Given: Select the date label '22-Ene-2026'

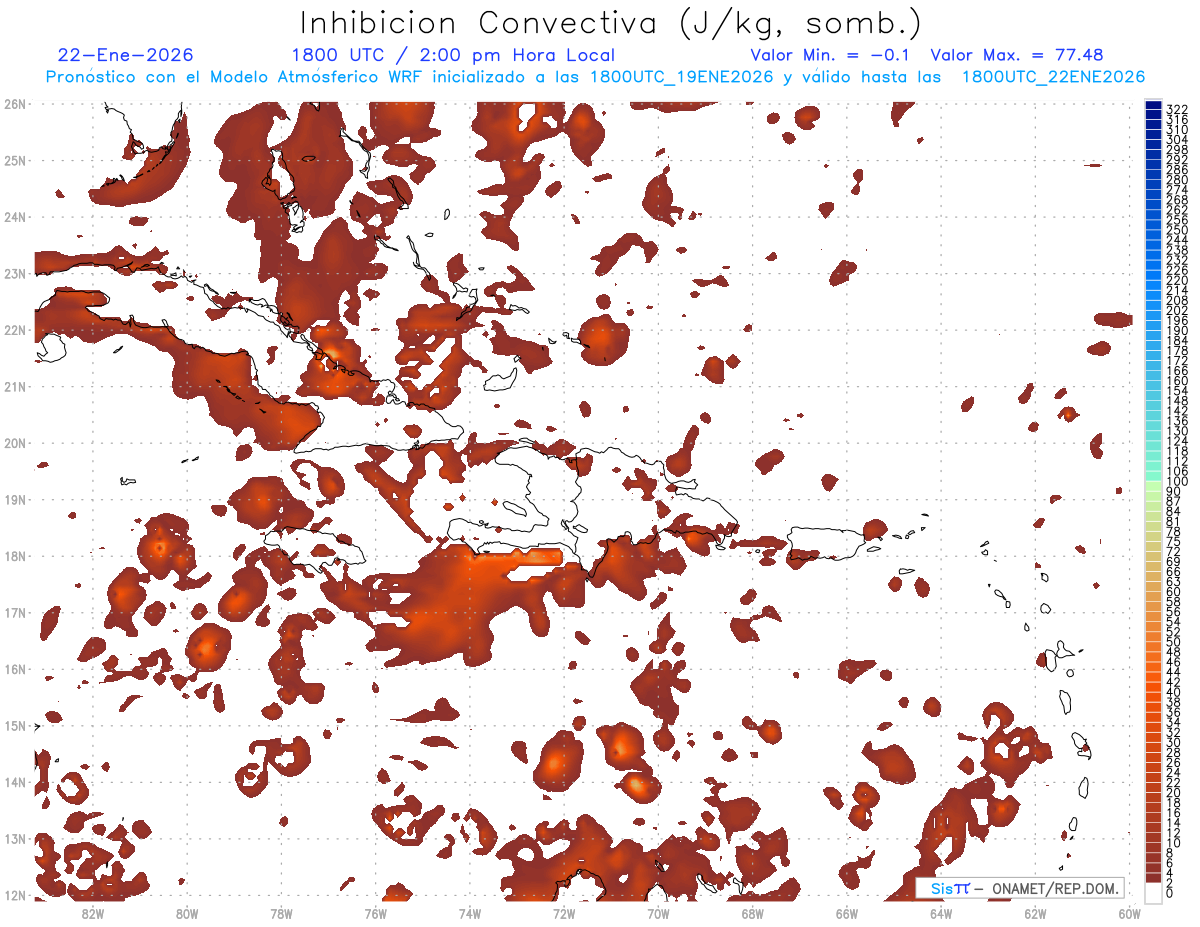Looking at the screenshot, I should pyautogui.click(x=126, y=55).
